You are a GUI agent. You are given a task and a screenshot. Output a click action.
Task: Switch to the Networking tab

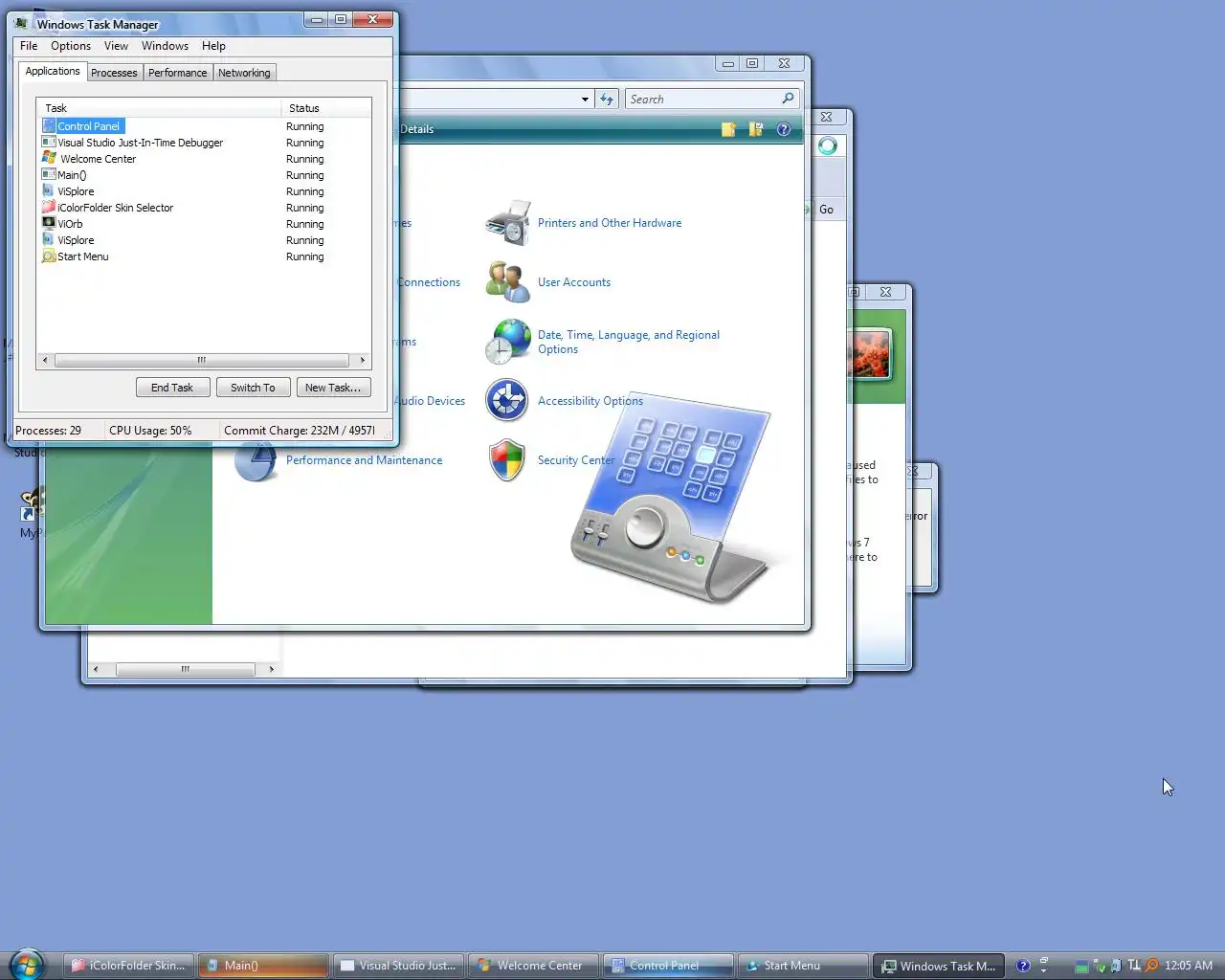[x=244, y=73]
